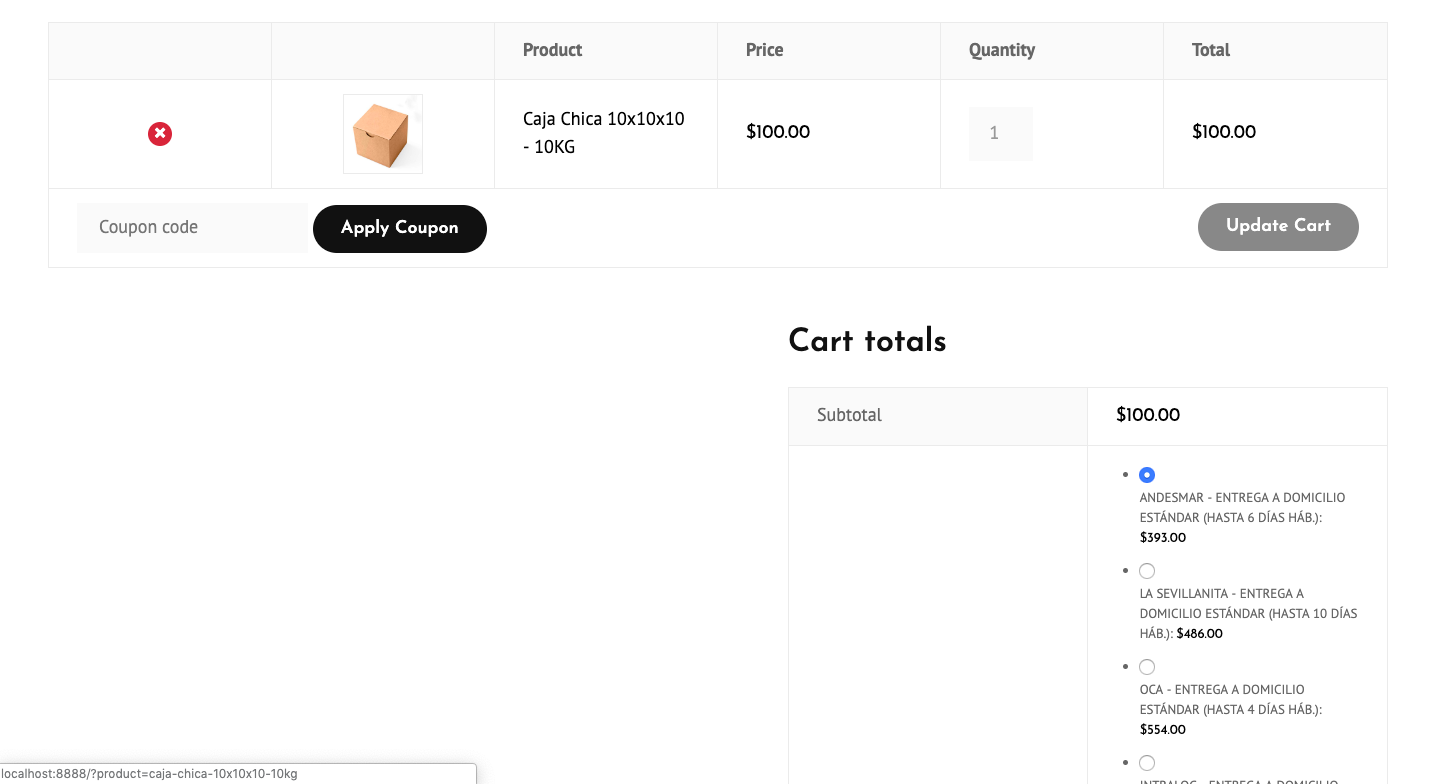
Task: Click the Apply Coupon button
Action: pyautogui.click(x=400, y=229)
